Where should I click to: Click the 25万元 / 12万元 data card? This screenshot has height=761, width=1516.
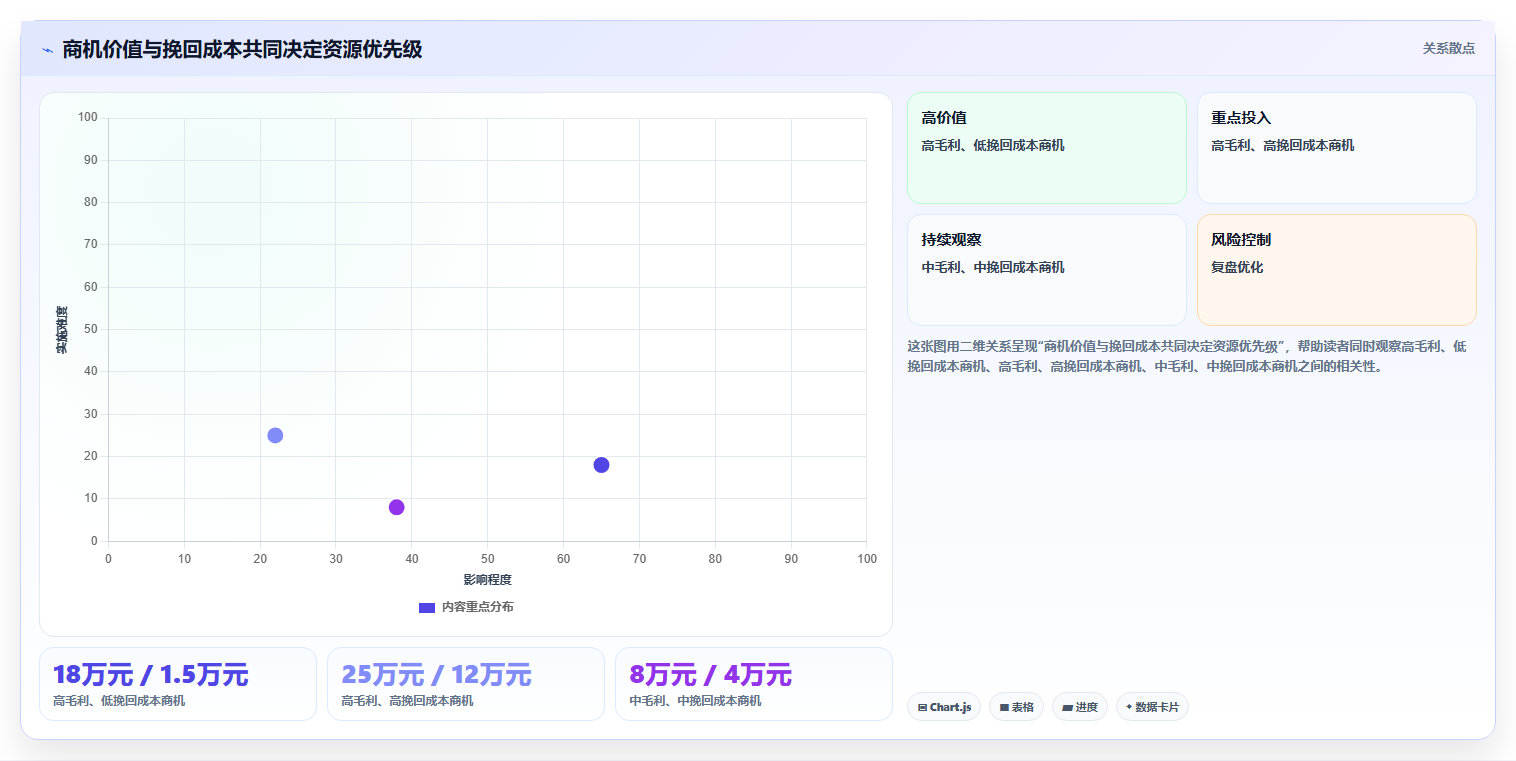[x=466, y=684]
